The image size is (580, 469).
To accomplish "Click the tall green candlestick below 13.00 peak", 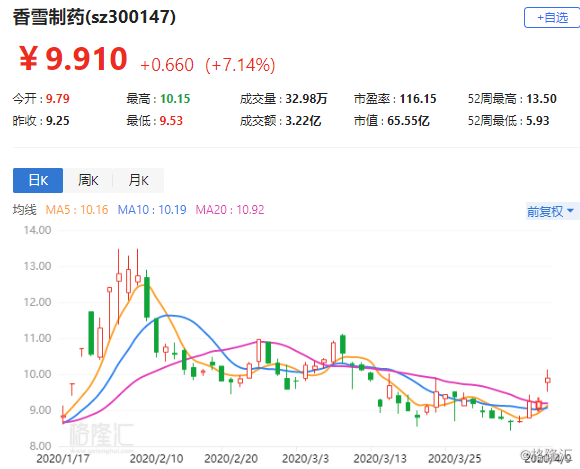I will [x=147, y=297].
